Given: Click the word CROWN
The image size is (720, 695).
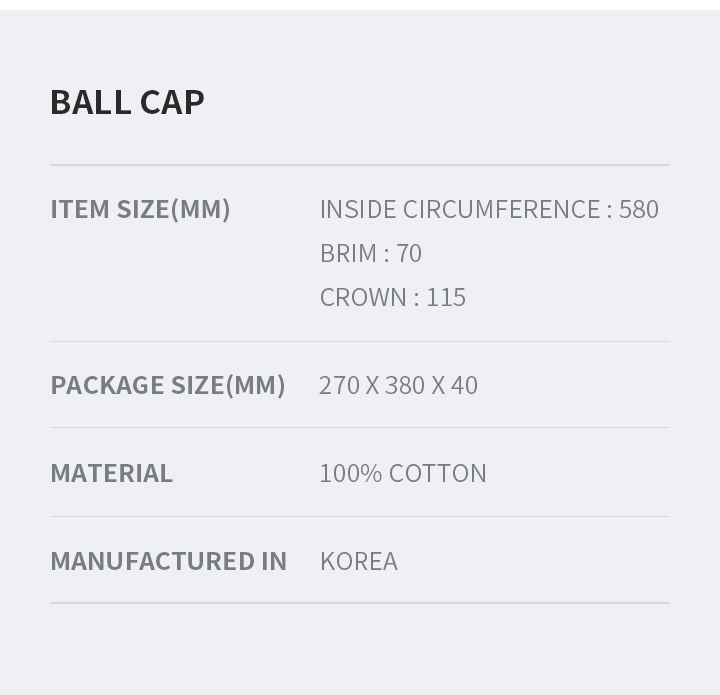Looking at the screenshot, I should (x=363, y=297).
